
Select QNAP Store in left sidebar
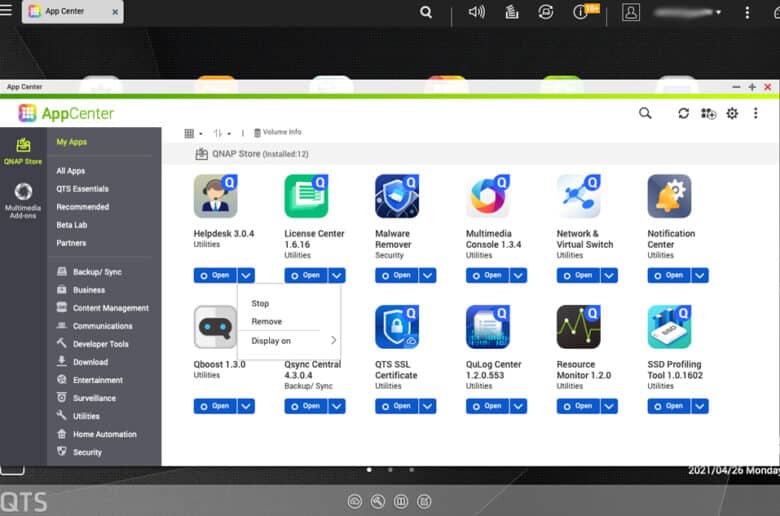pos(23,151)
